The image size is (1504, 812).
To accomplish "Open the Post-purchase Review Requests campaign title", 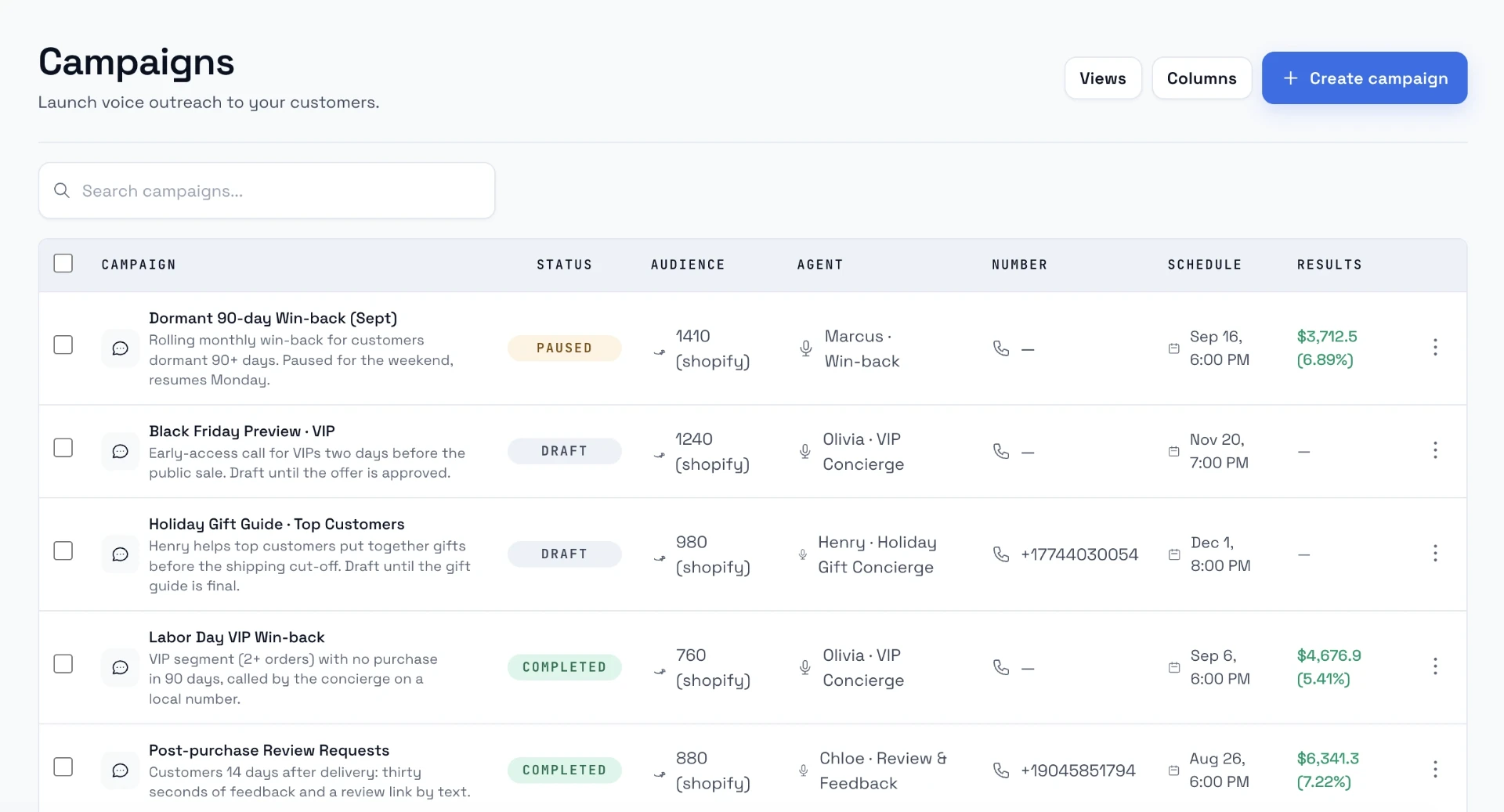I will 269,750.
